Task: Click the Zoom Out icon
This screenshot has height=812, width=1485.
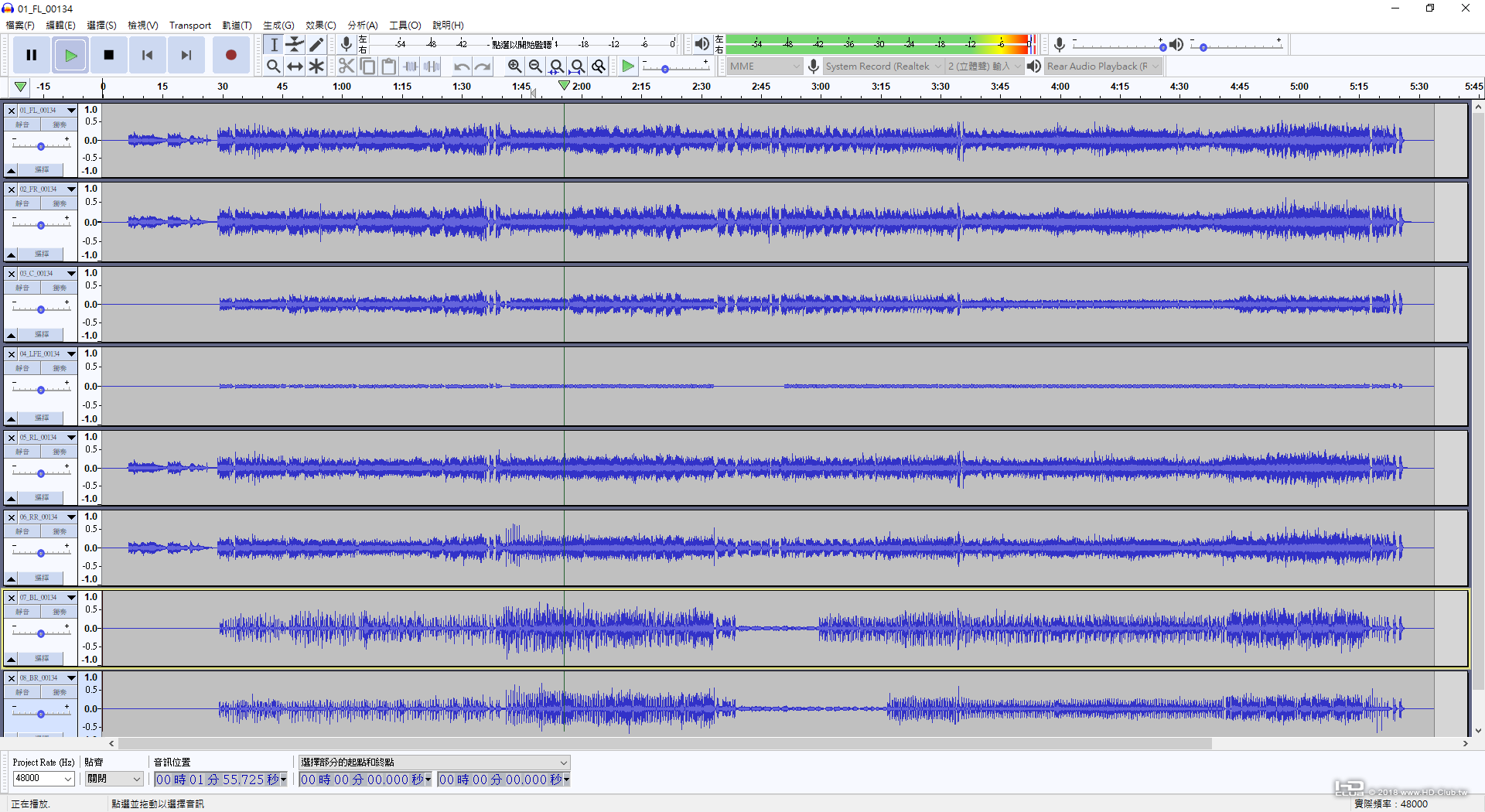Action: [x=535, y=67]
